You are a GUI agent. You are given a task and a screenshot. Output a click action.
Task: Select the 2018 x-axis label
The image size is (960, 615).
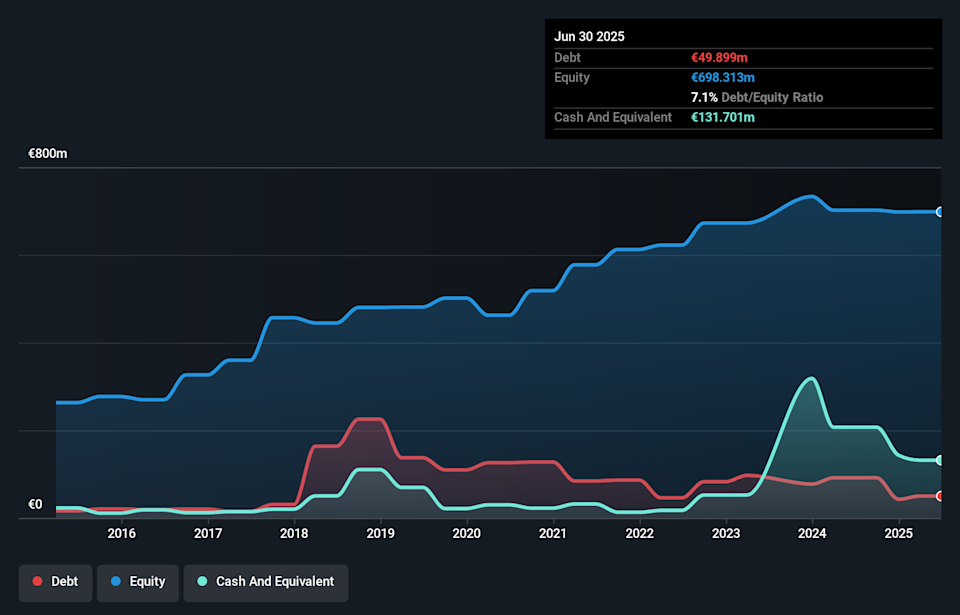[294, 534]
